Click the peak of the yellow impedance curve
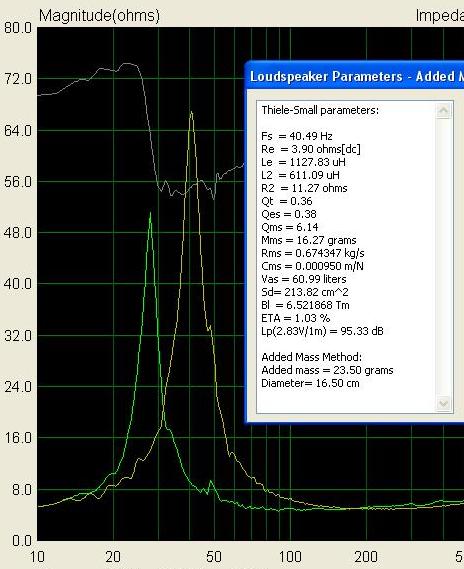Screen dimensions: 464x569 pos(191,112)
